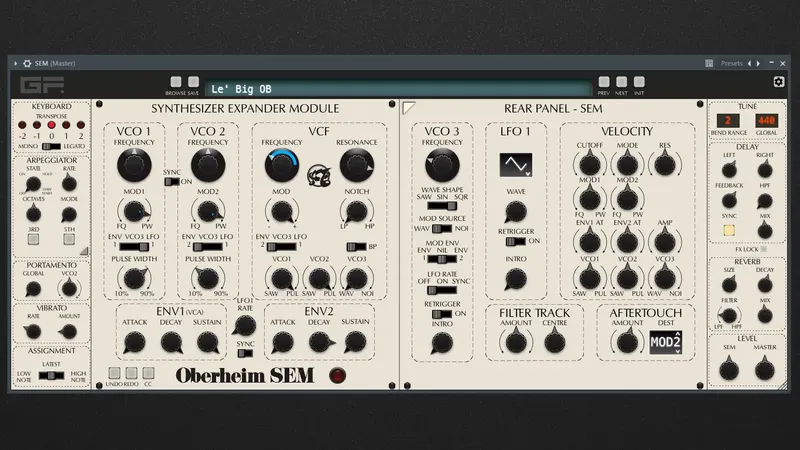Screen dimensions: 800x450
Task: Toggle the MONO/LEGATO switch
Action: click(51, 146)
